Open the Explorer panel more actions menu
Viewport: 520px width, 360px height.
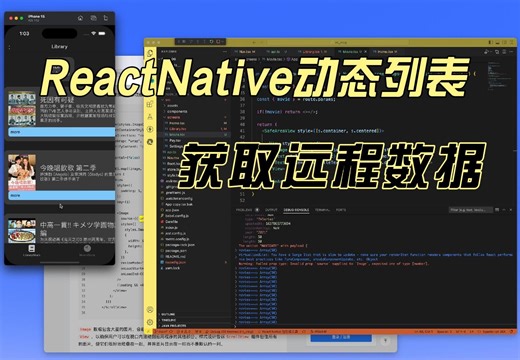225,52
